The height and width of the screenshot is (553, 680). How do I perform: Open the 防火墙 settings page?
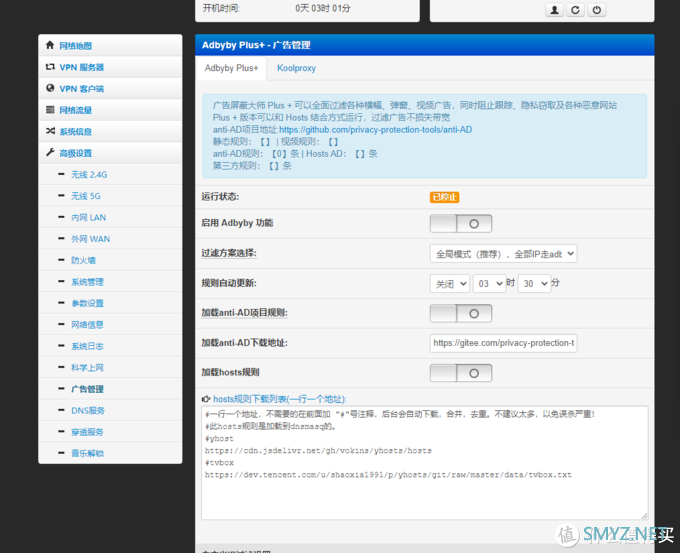pos(83,261)
